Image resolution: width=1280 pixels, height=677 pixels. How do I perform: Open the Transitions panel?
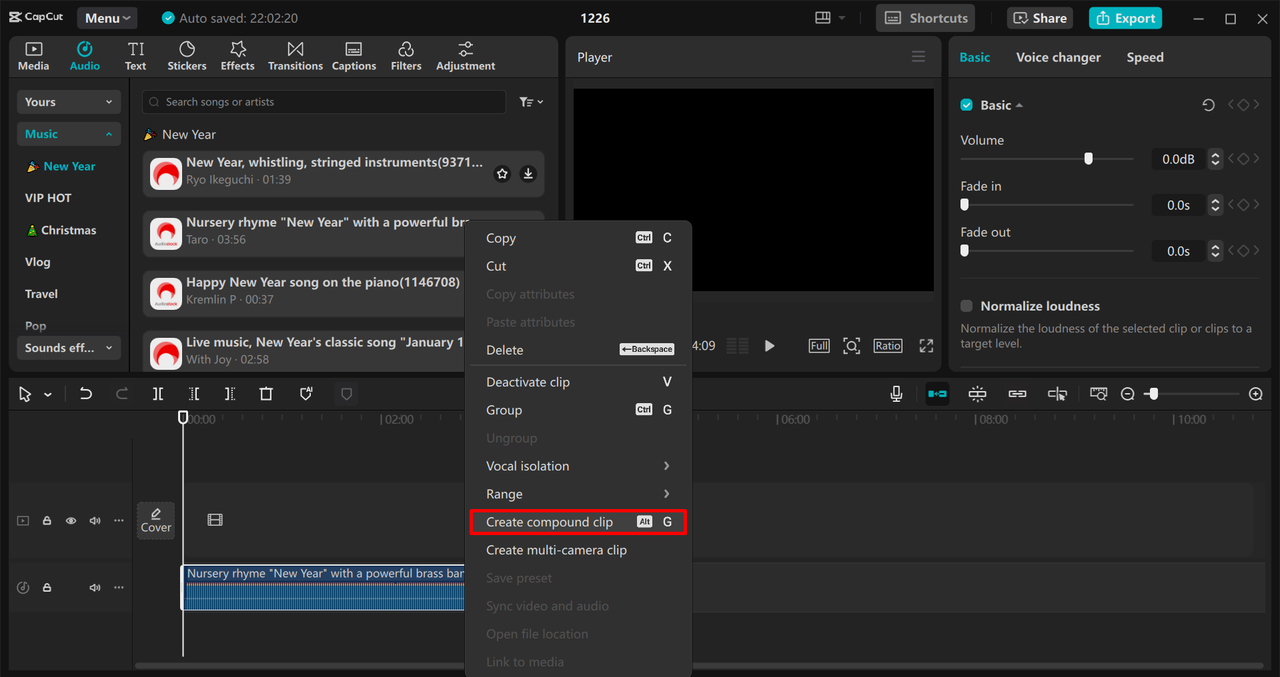[x=295, y=56]
